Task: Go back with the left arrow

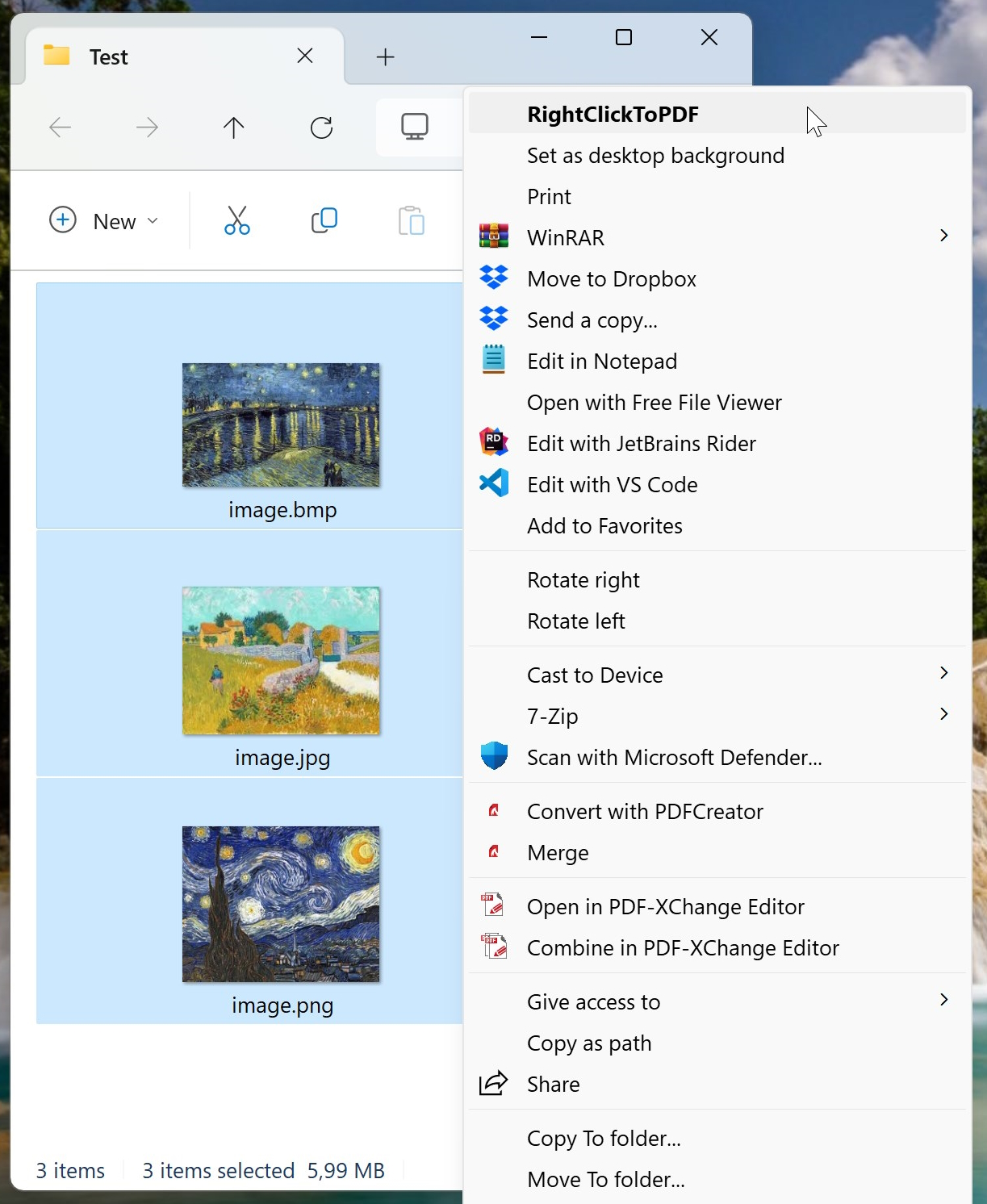Action: click(x=61, y=128)
